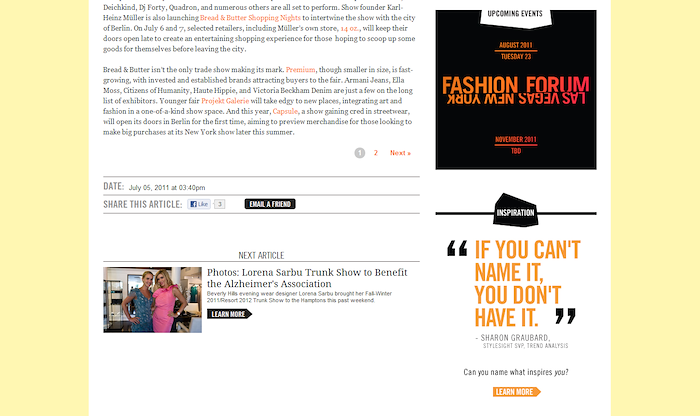Open the Projekt Galerie link
The image size is (700, 416).
pos(225,101)
